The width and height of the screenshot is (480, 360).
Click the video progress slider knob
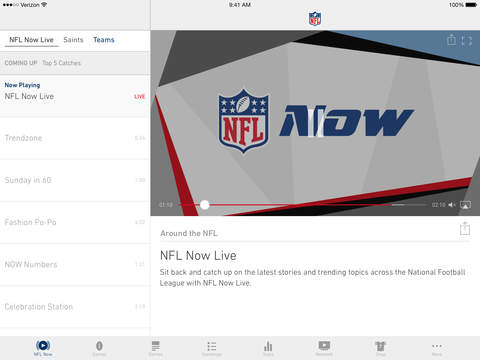pyautogui.click(x=205, y=205)
